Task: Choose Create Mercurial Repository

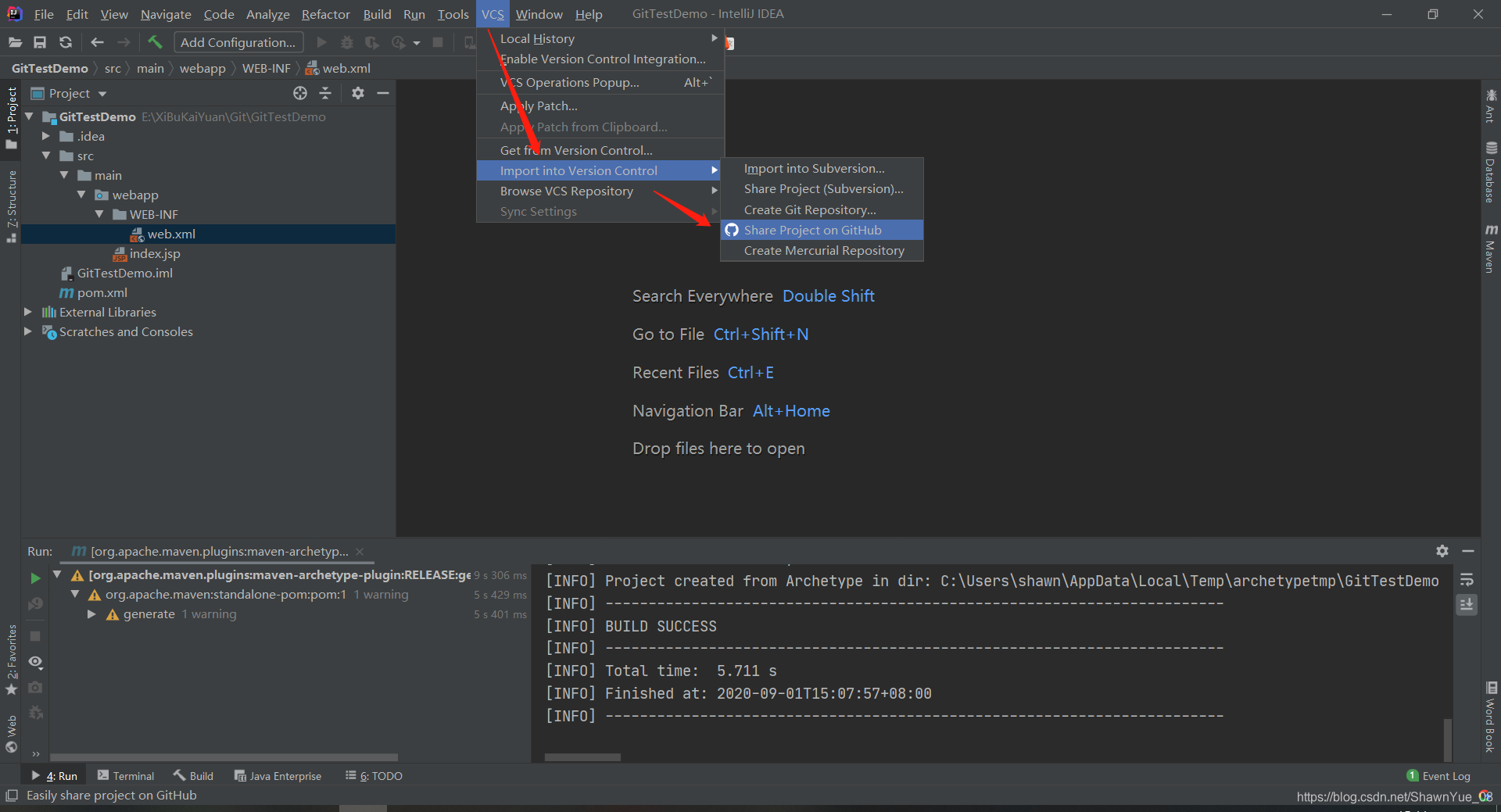Action: [x=822, y=250]
